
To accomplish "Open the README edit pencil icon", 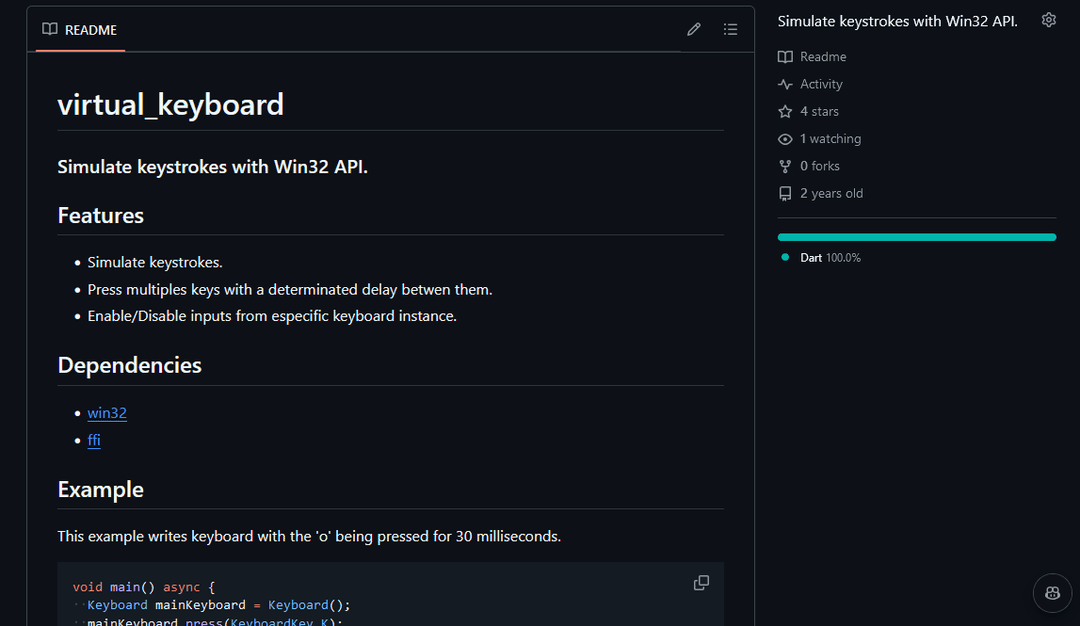I will coord(693,29).
